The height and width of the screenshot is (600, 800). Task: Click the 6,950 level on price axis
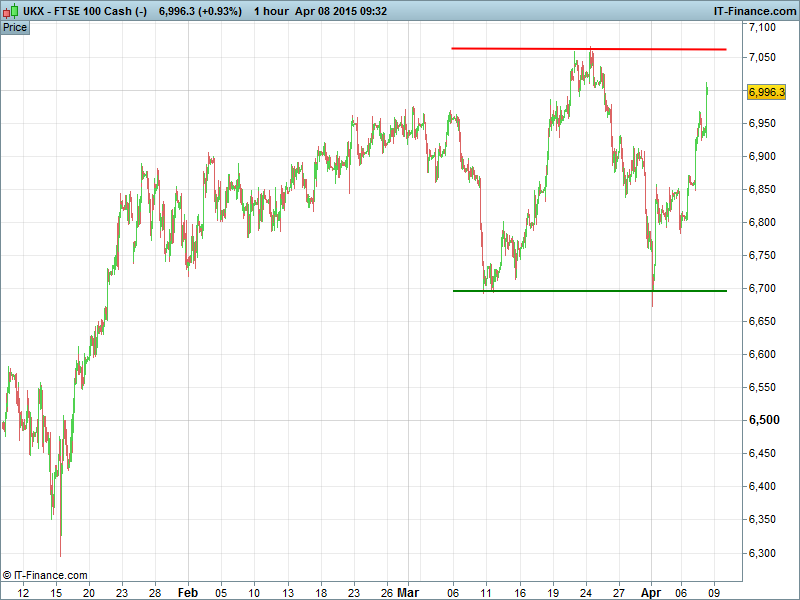coord(762,124)
